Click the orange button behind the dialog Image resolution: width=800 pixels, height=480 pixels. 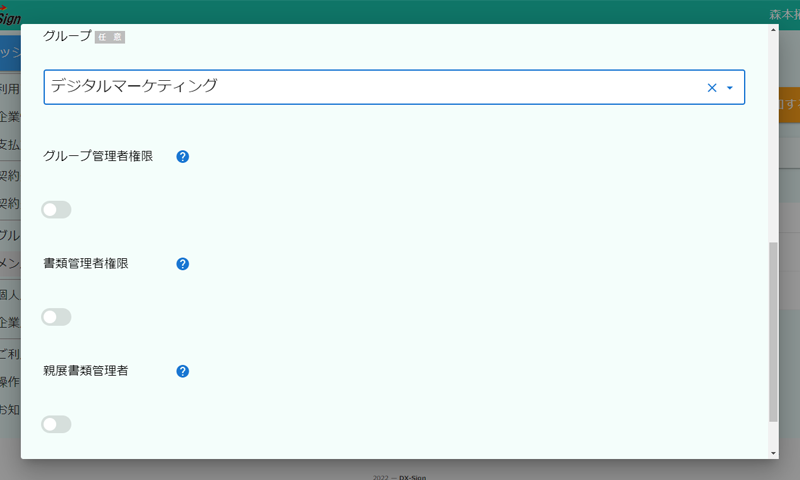pos(788,104)
